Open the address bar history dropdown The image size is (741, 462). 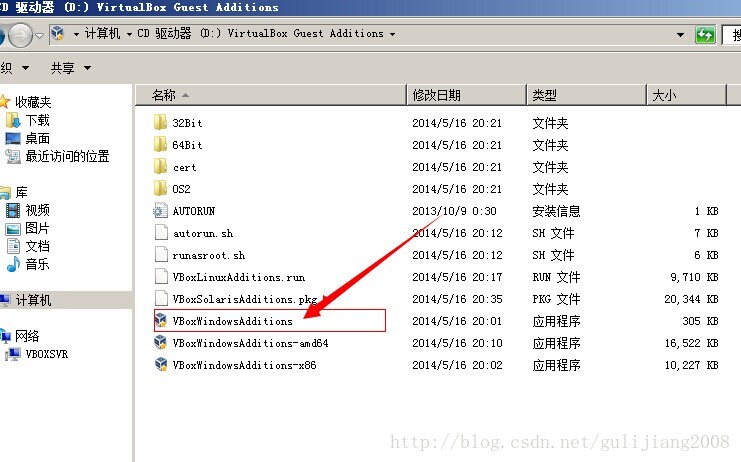(x=680, y=34)
